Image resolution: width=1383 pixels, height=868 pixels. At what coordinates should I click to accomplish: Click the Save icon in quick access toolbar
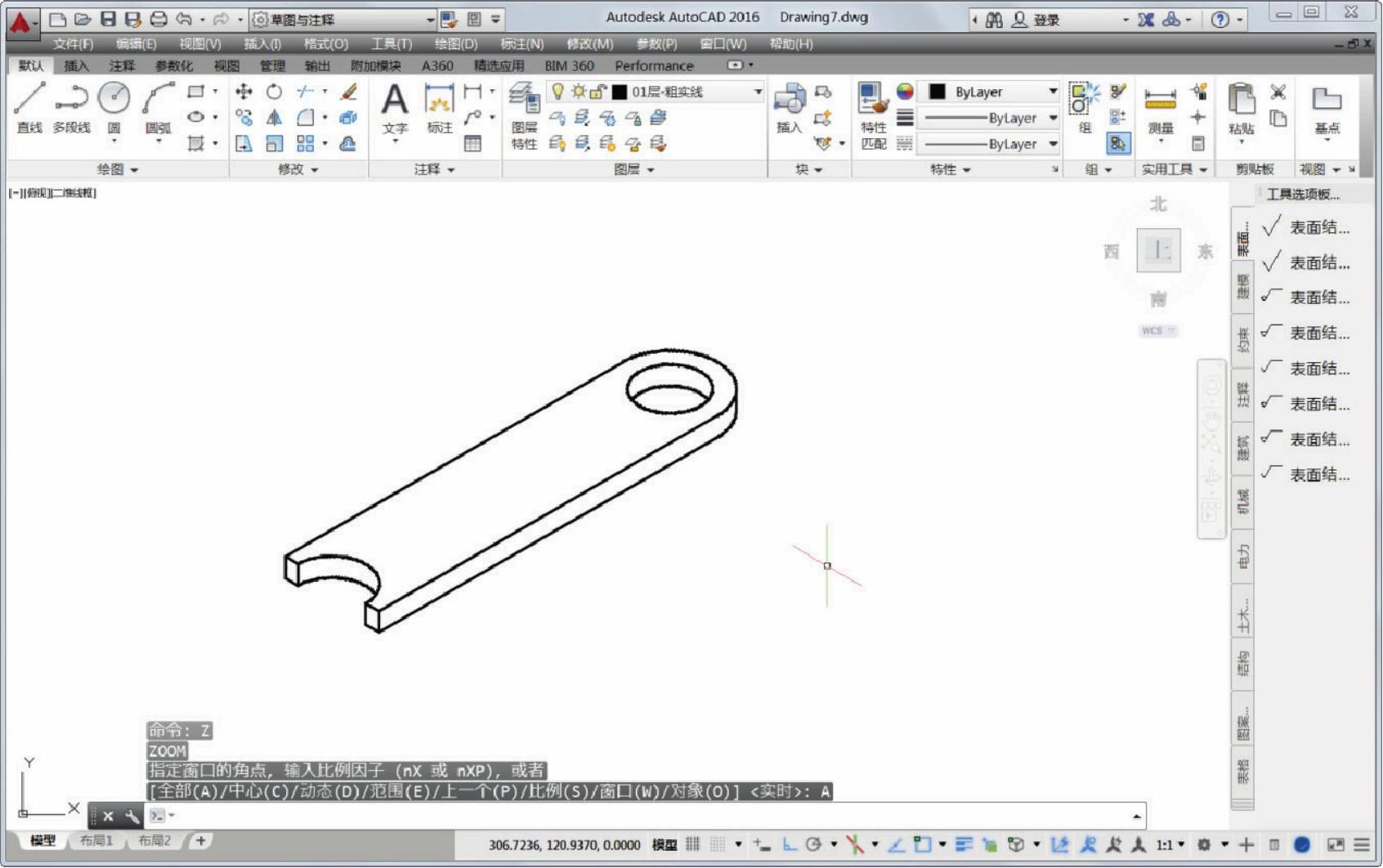[108, 19]
